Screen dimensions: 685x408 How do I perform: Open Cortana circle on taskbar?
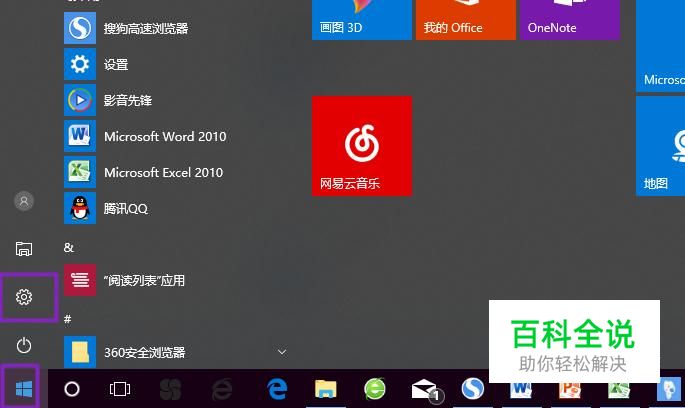pos(72,389)
